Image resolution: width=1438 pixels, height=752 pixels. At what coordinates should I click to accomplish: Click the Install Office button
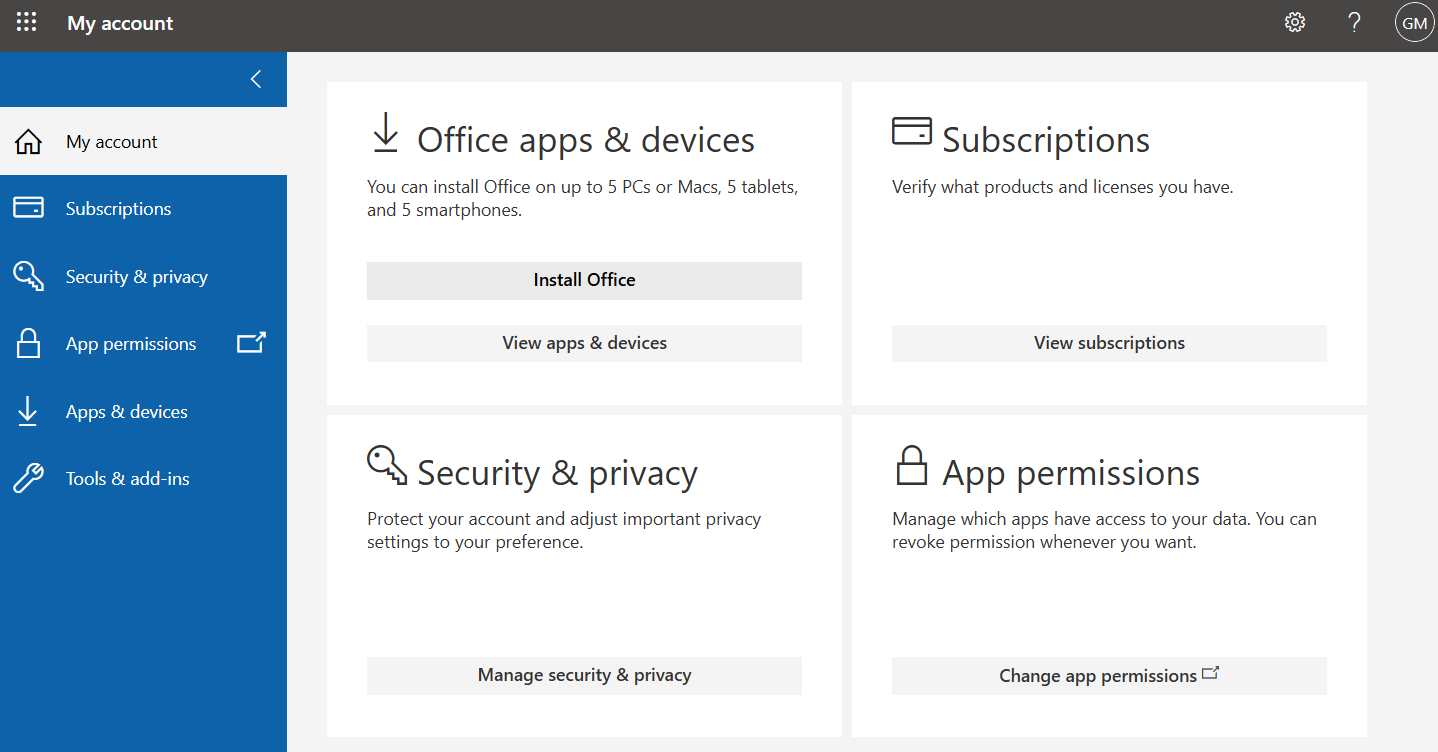click(x=584, y=280)
